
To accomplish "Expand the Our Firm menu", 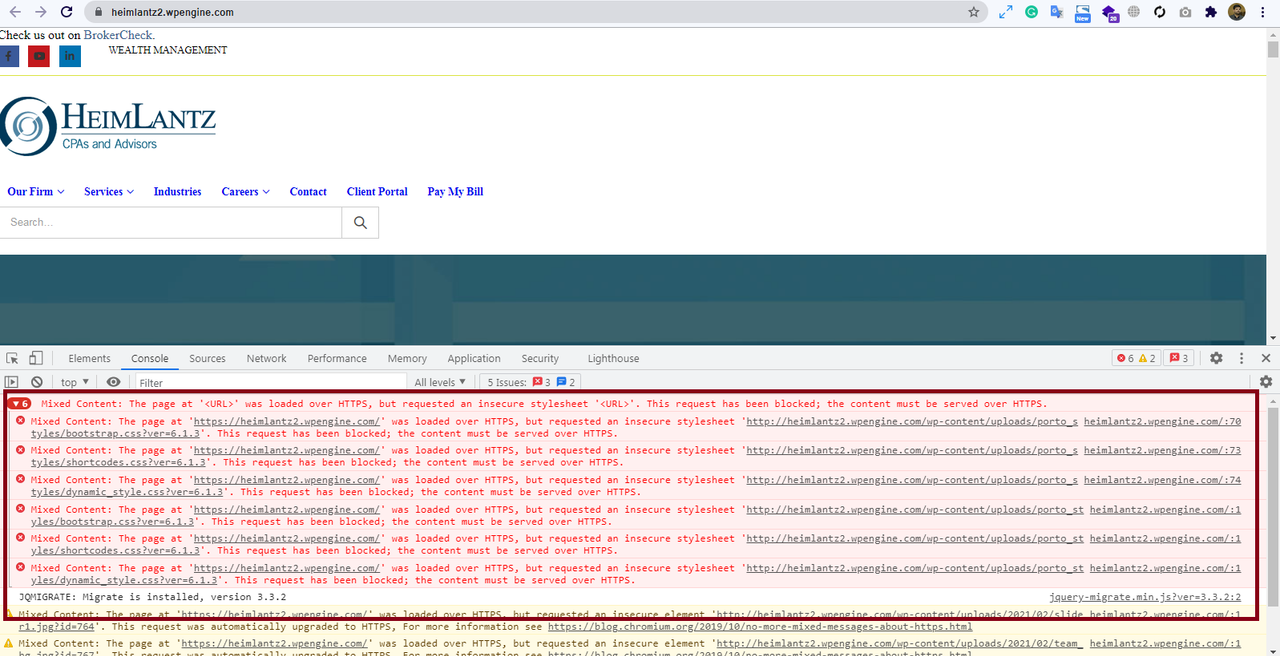I will (36, 192).
